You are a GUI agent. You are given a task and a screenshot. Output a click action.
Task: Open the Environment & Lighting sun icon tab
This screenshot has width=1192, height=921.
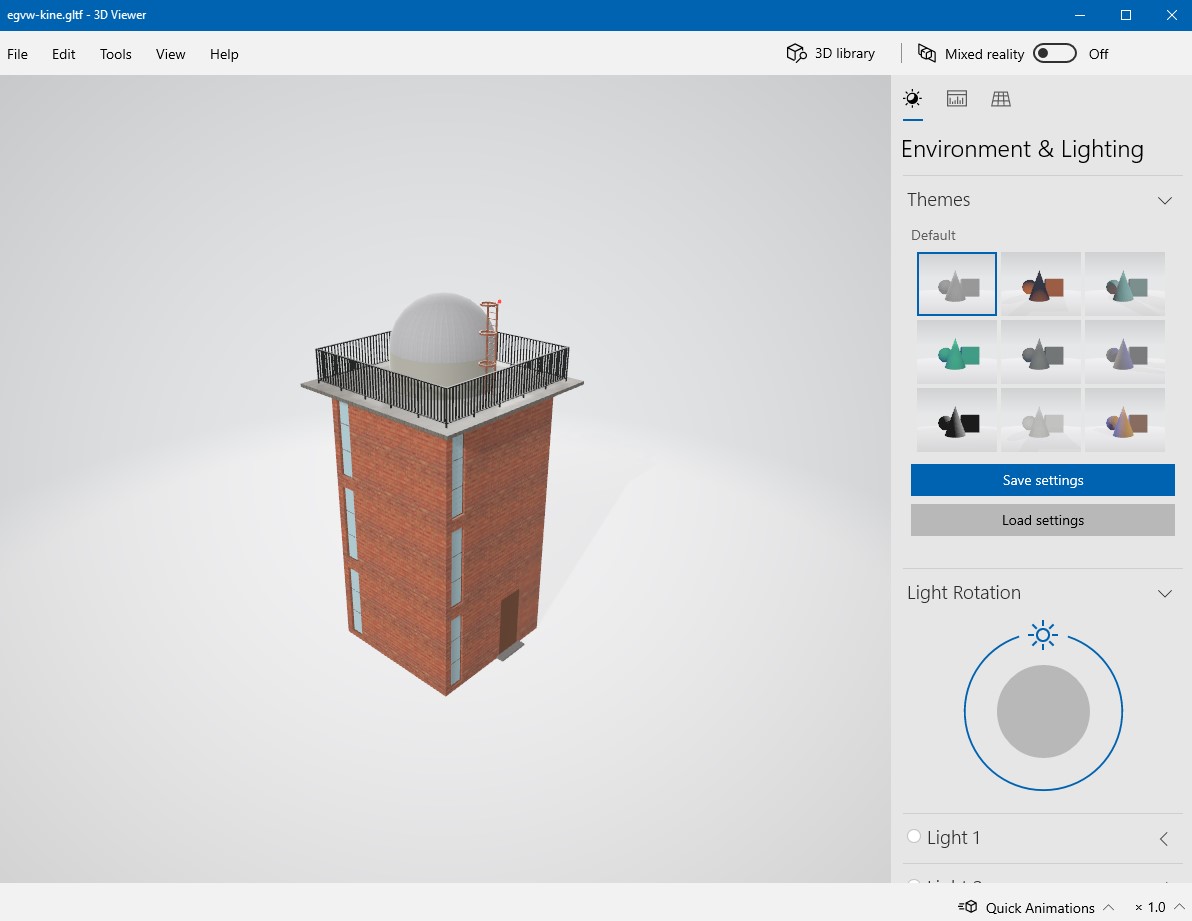pos(912,99)
